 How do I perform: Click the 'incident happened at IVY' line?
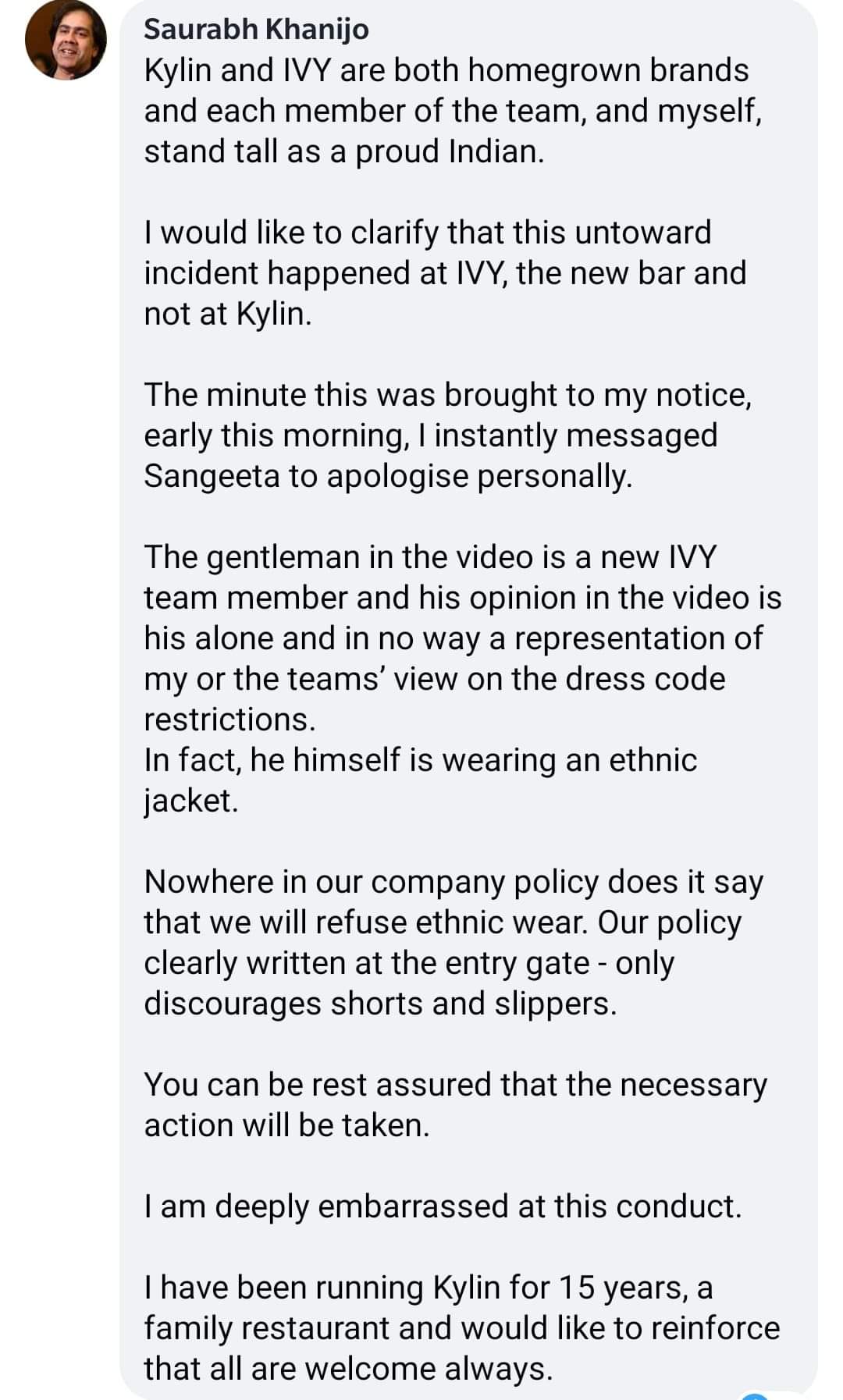tap(445, 273)
